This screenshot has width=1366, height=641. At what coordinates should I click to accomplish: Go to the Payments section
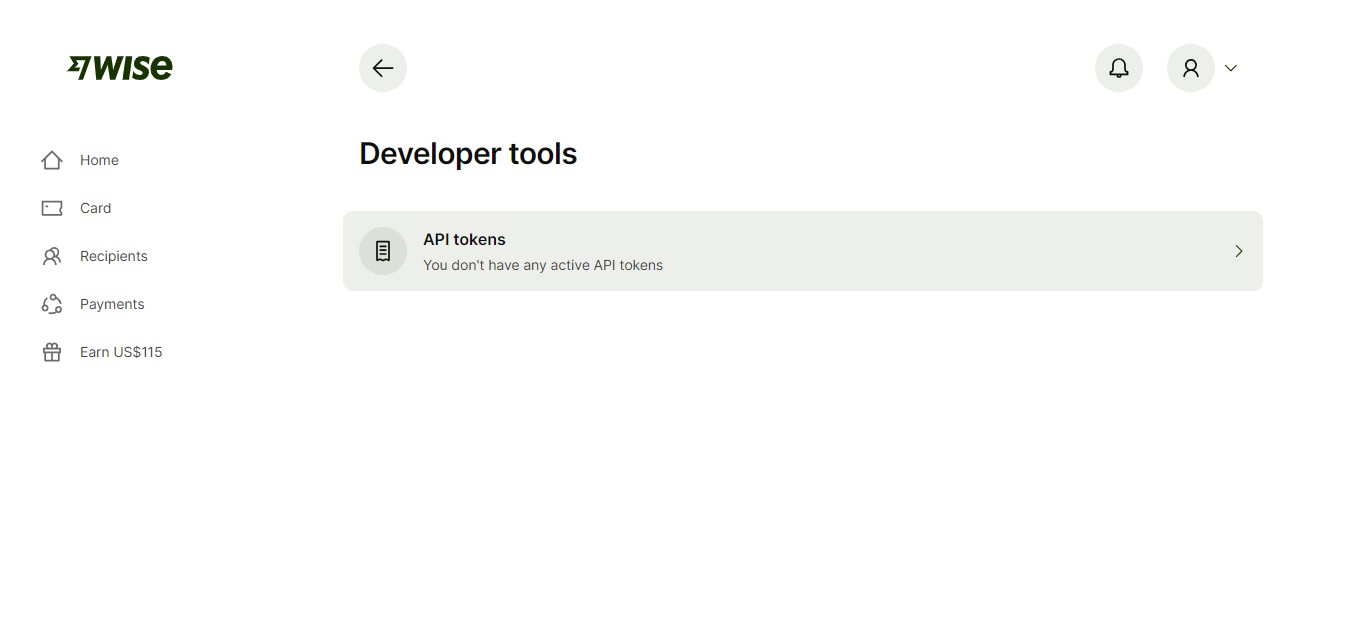pos(111,304)
